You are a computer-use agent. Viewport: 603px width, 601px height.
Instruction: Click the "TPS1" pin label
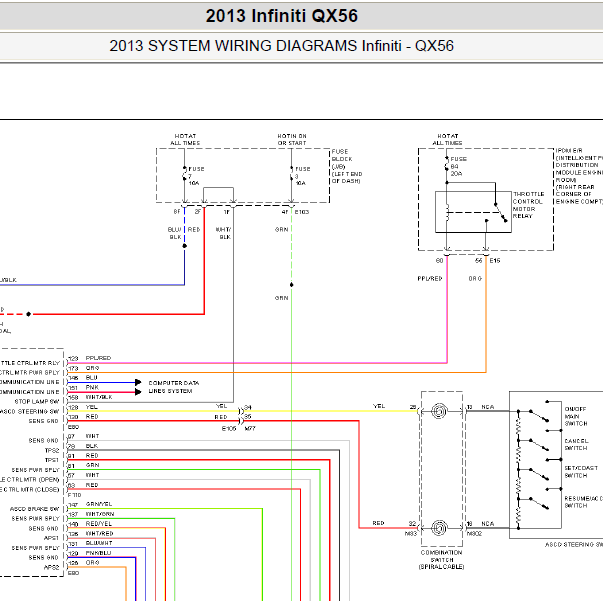click(x=52, y=460)
